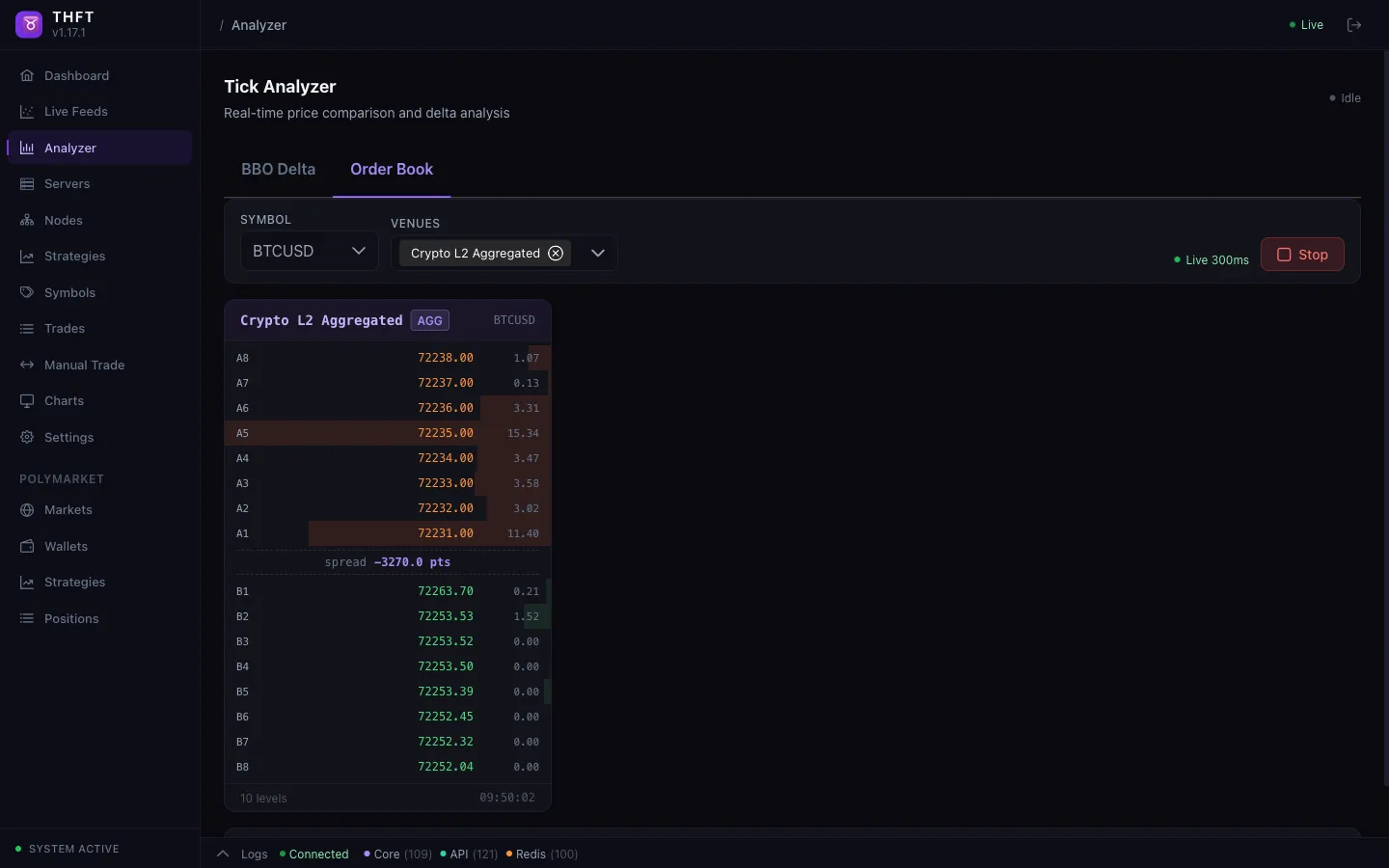The height and width of the screenshot is (868, 1389).
Task: Expand the Venues selection dropdown
Action: click(597, 254)
